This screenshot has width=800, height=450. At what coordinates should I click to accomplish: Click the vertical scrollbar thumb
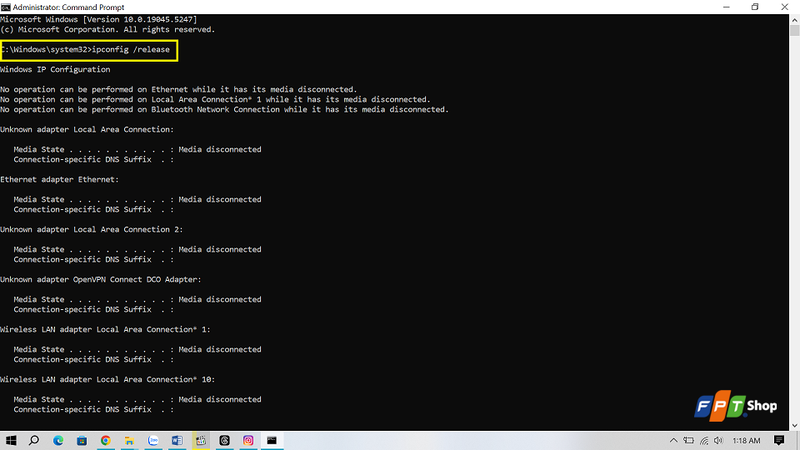794,30
